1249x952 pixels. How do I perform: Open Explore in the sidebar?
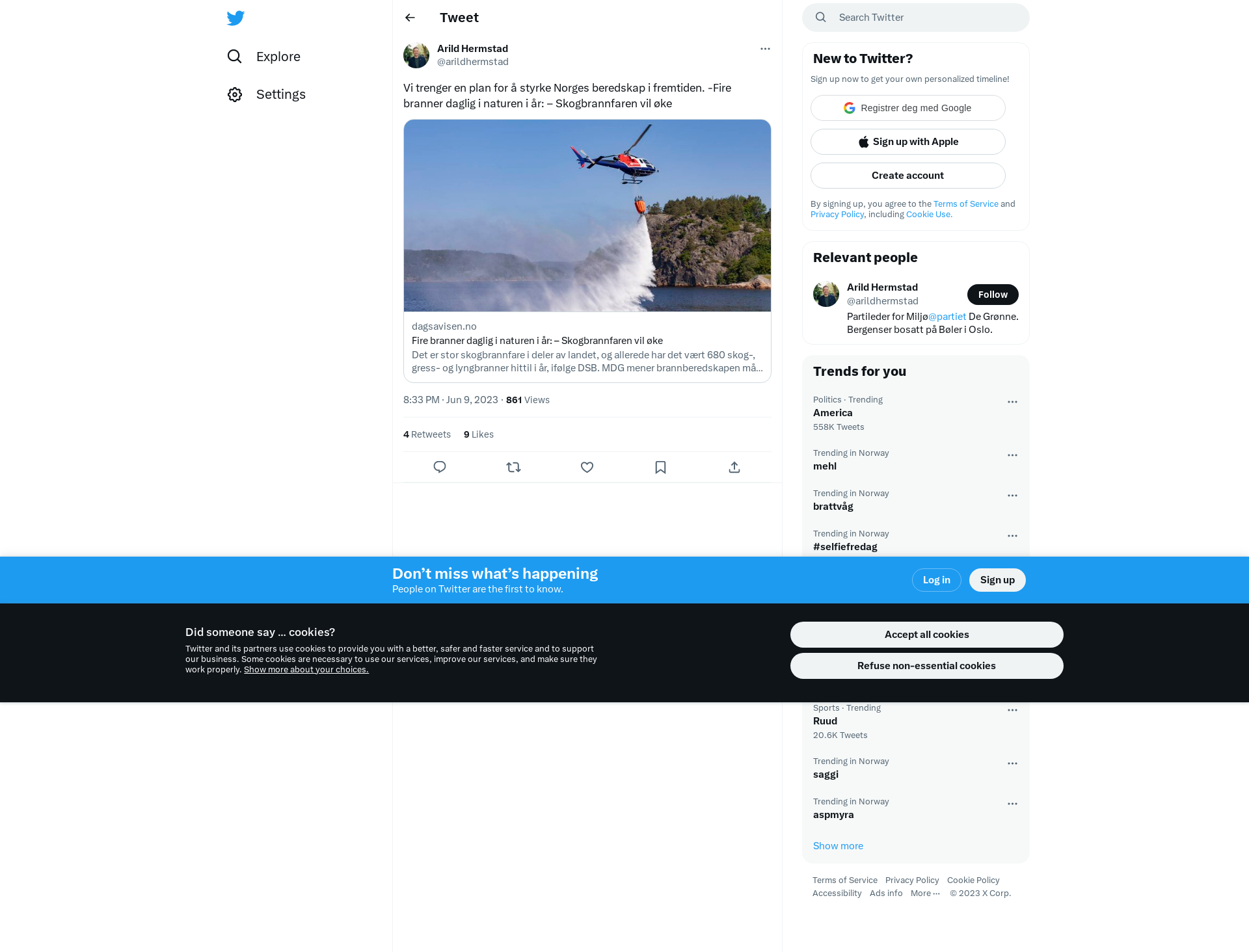[x=263, y=57]
